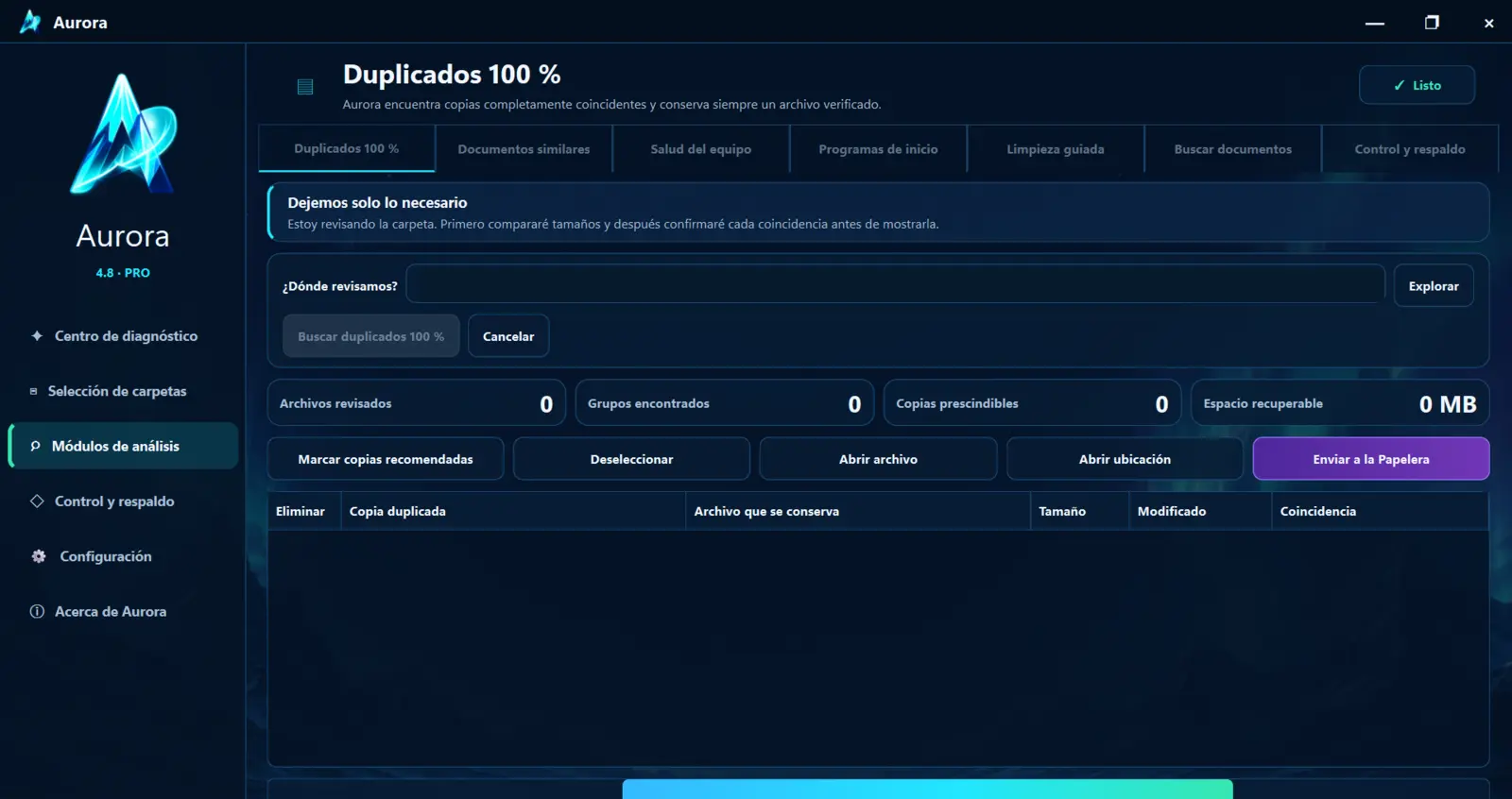Switch to the Control y respaldo tab

(1409, 149)
